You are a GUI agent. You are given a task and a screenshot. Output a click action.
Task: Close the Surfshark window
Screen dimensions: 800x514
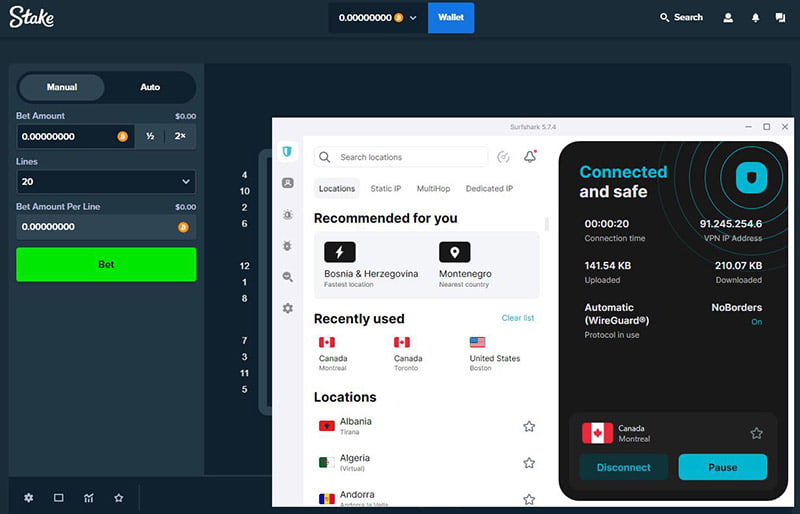[x=785, y=127]
